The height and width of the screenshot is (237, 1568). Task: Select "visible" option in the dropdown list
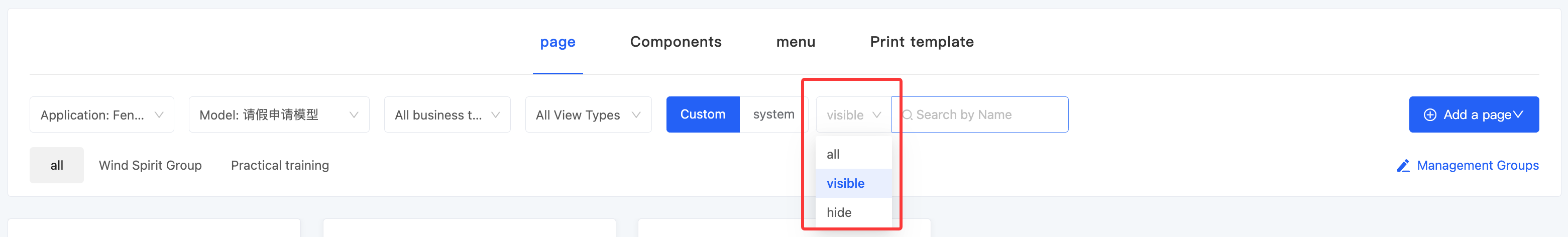pos(845,183)
